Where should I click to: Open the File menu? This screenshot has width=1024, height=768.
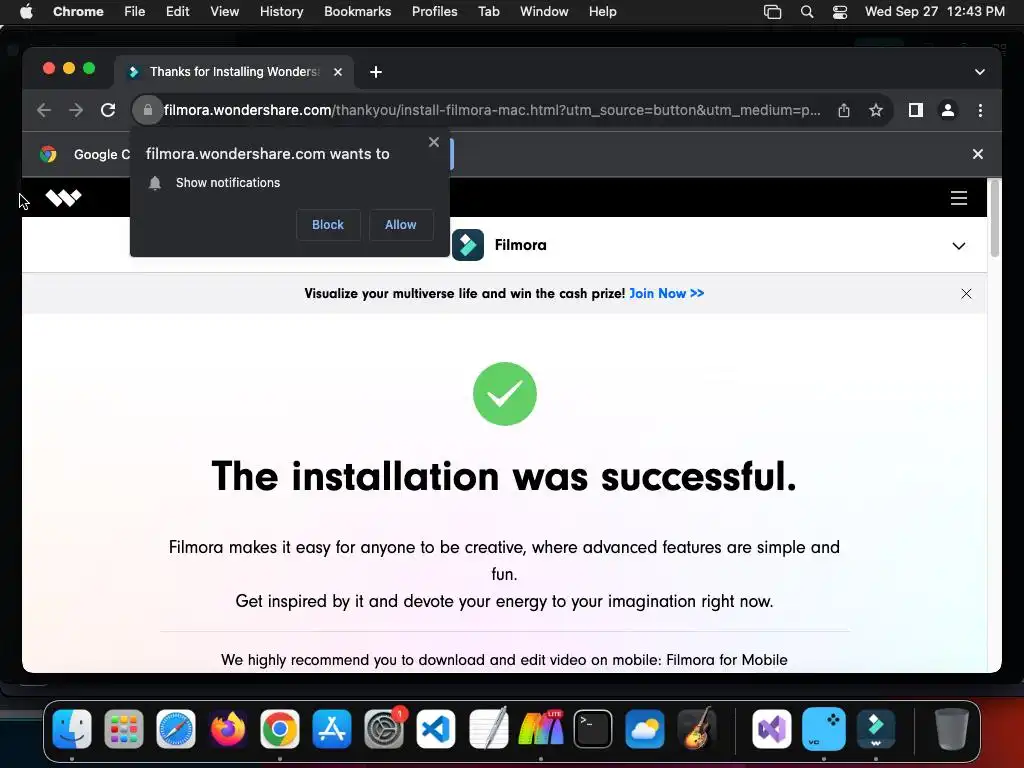tap(135, 12)
